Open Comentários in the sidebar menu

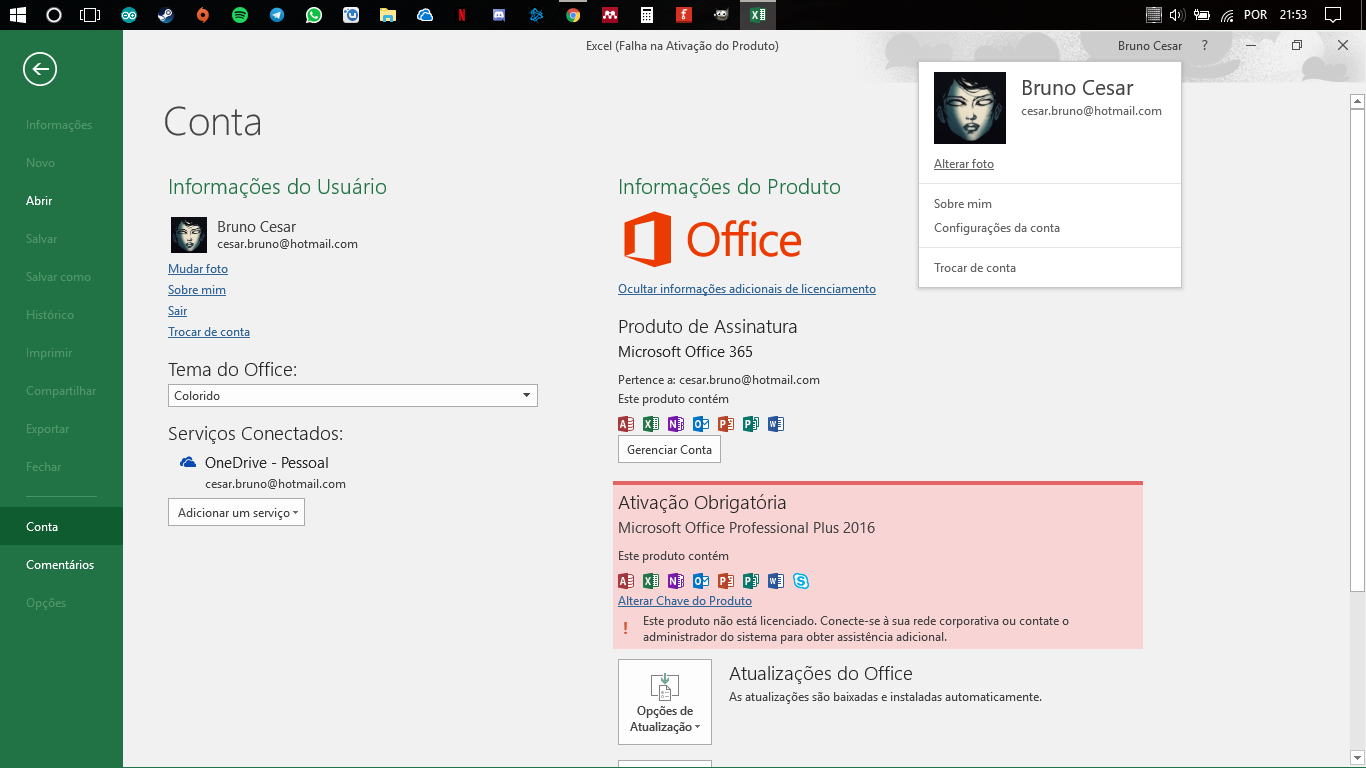[x=60, y=564]
